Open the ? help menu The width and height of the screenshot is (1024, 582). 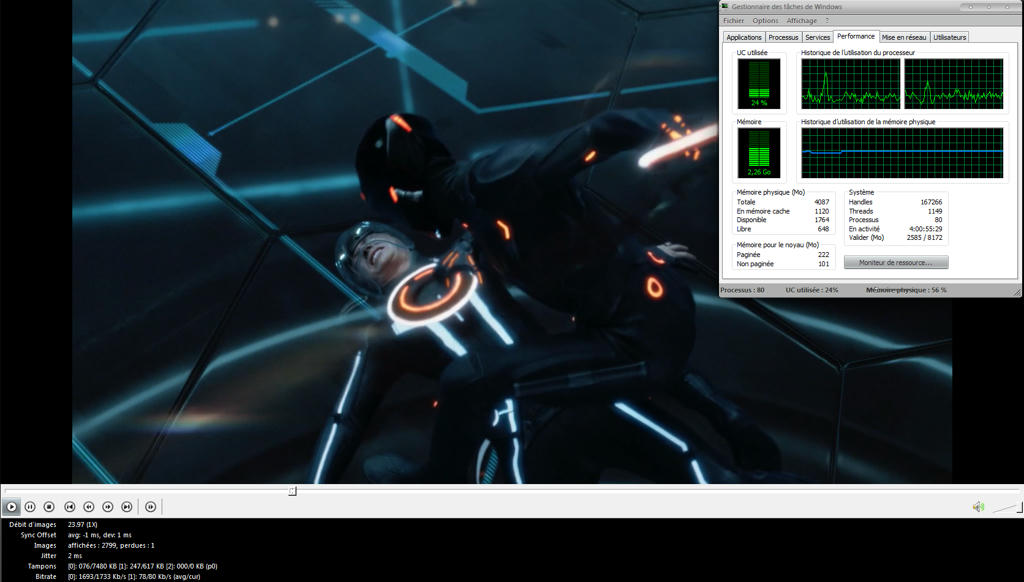tap(827, 20)
